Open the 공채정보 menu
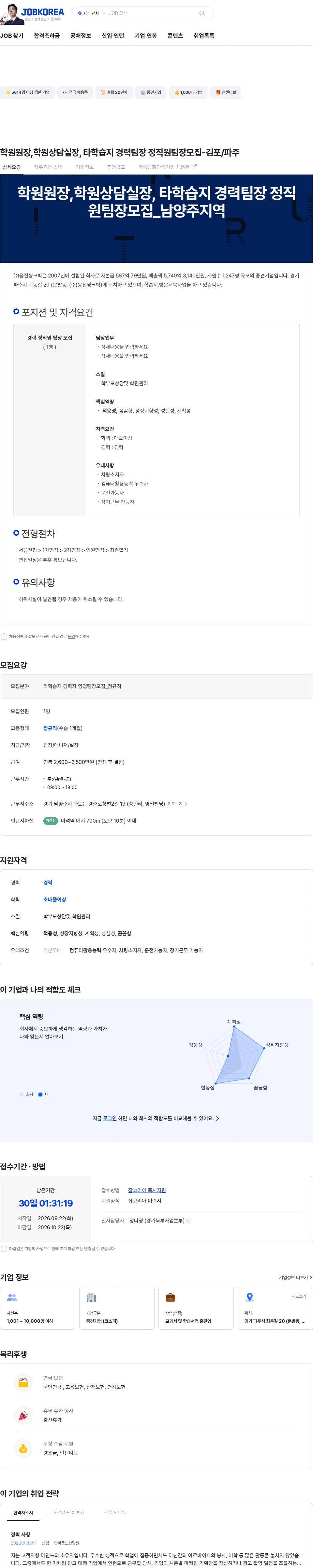This screenshot has width=313, height=1568. point(81,36)
